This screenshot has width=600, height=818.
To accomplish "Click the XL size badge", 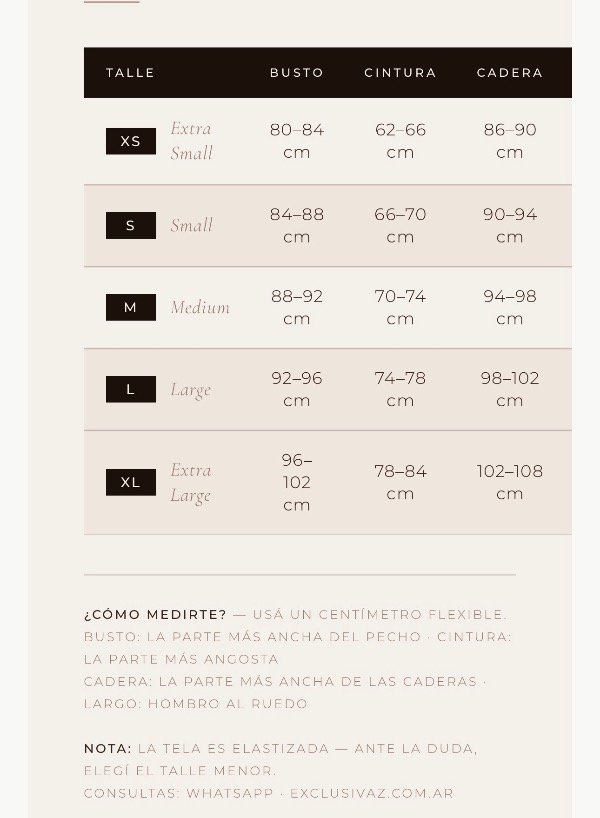I will click(130, 482).
